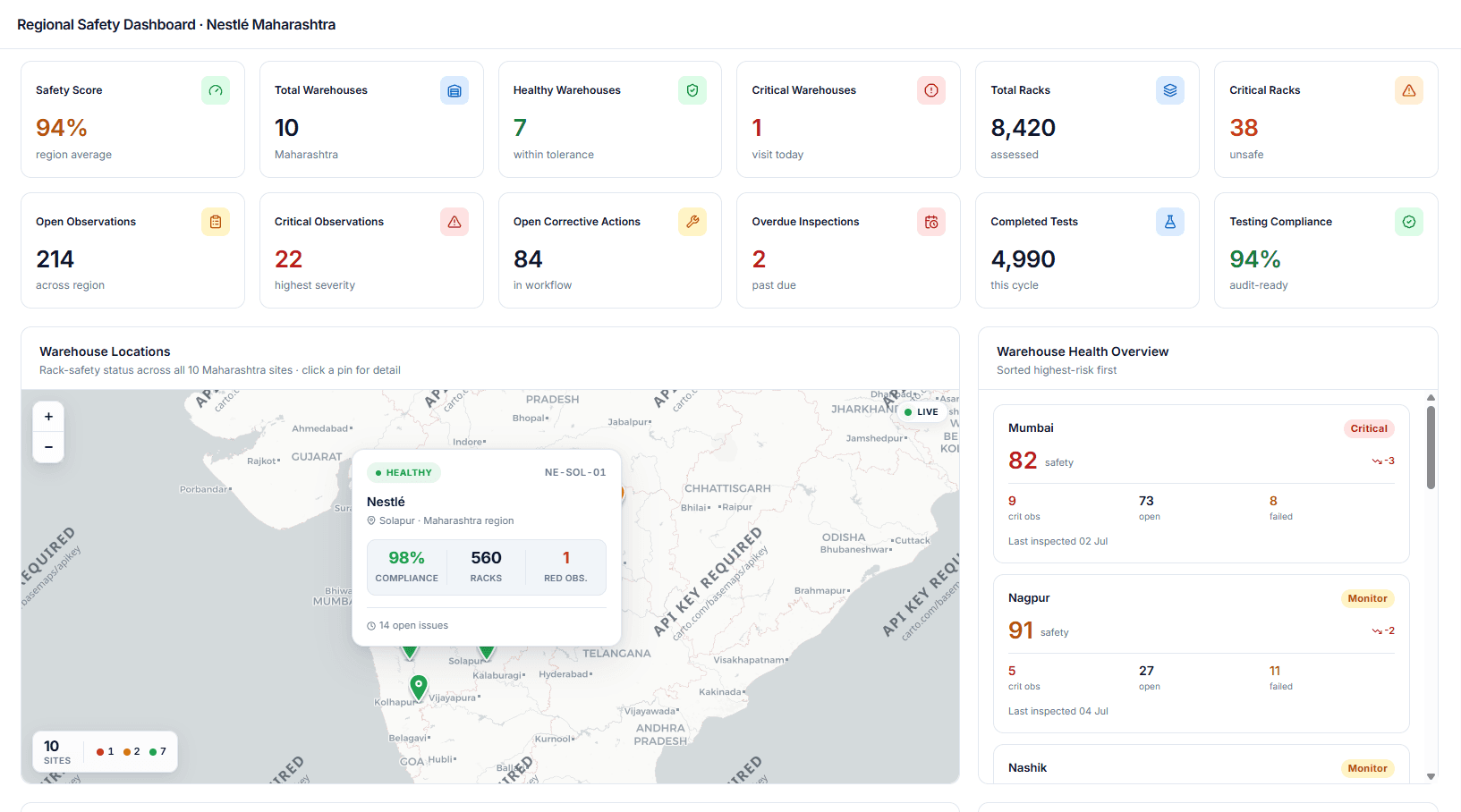Click the Completed Tests flask icon
The height and width of the screenshot is (812, 1461).
tap(1170, 222)
